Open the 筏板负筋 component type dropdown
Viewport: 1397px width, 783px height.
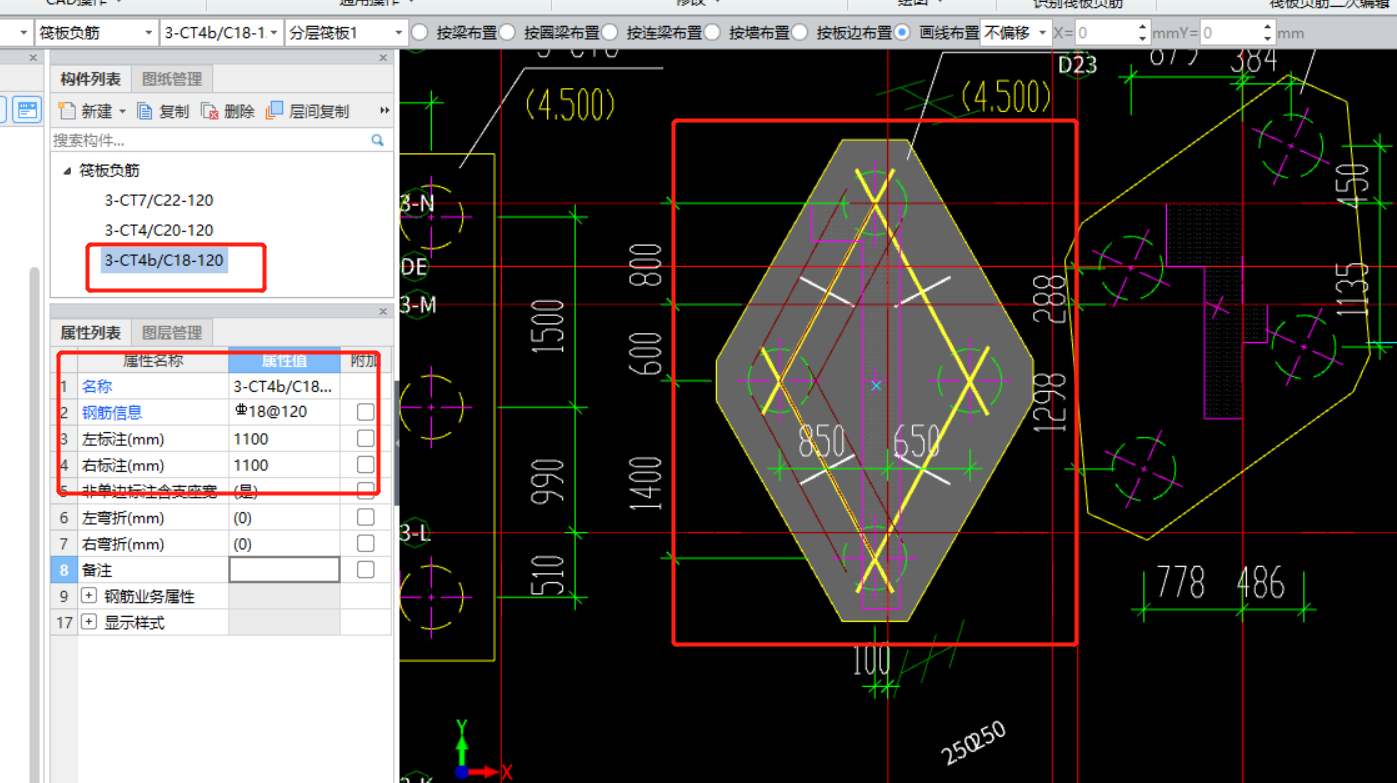[149, 33]
